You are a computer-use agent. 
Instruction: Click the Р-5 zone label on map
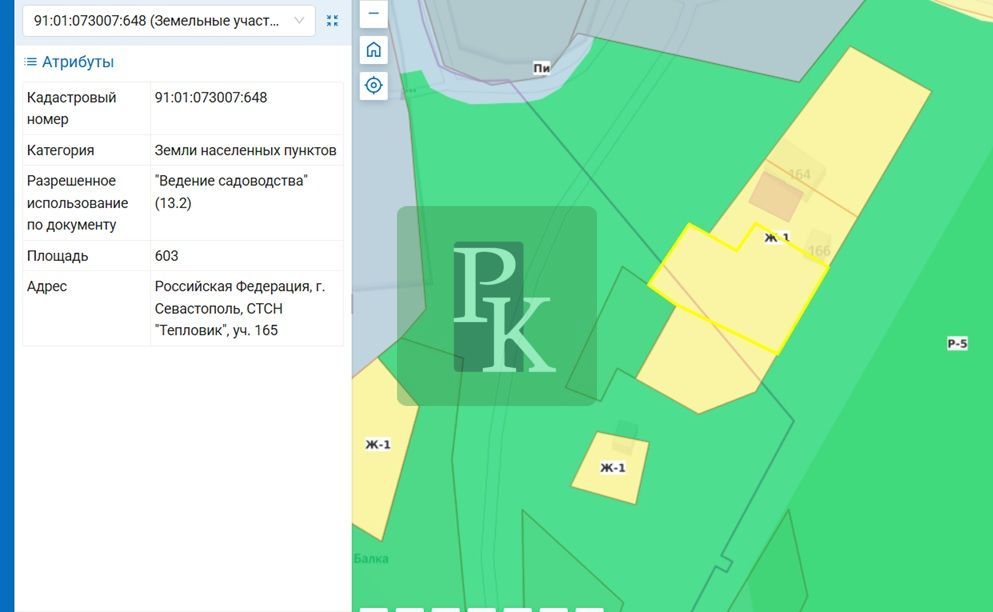click(957, 343)
